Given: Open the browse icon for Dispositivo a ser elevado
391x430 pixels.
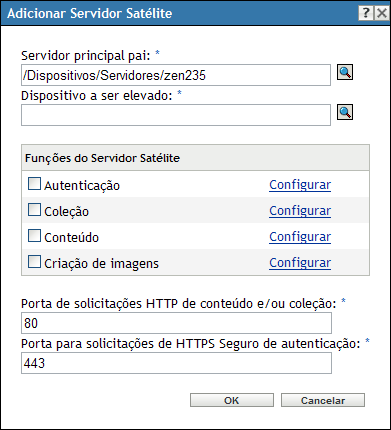Looking at the screenshot, I should 345,112.
